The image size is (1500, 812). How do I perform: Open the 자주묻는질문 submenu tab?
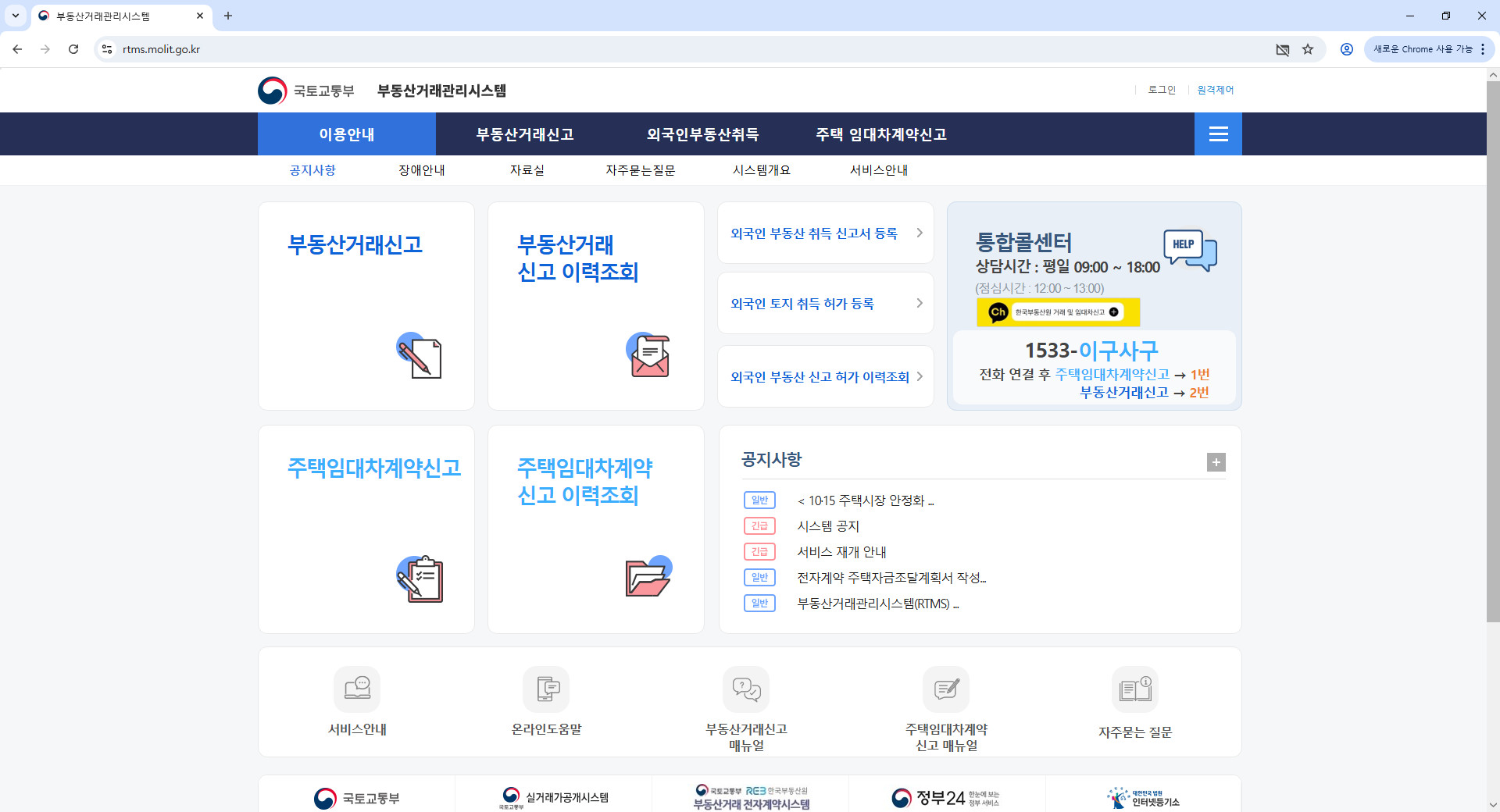tap(641, 170)
